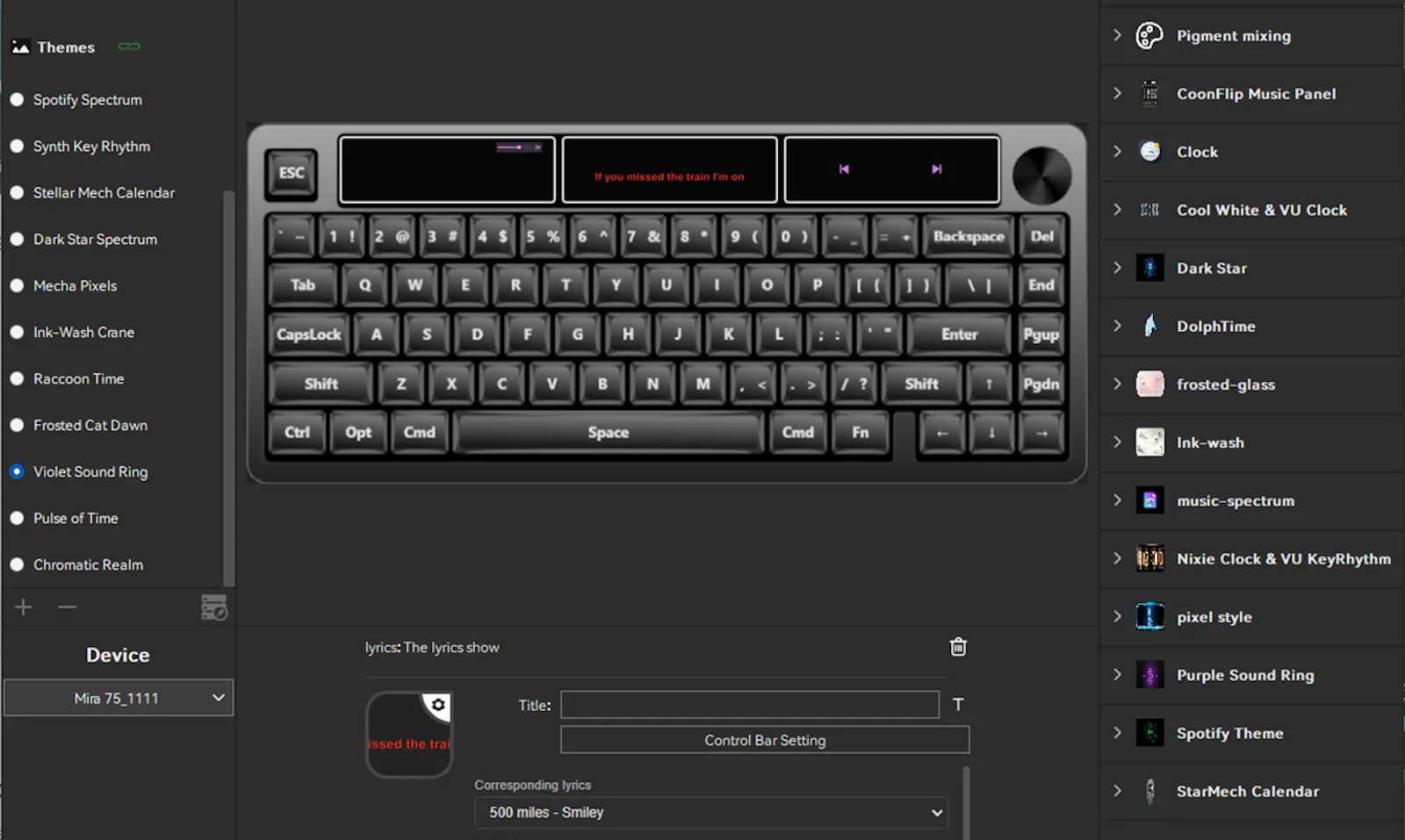The width and height of the screenshot is (1405, 840).
Task: Click the Enter key on keyboard preview
Action: 960,334
